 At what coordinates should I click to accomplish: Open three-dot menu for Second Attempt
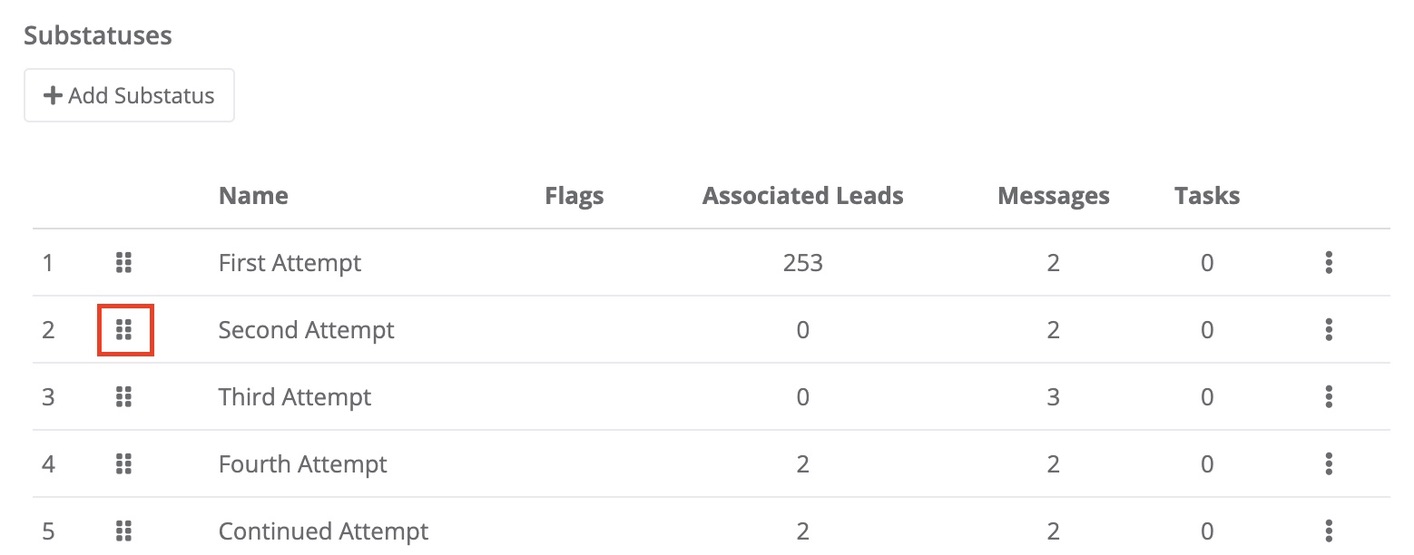pyautogui.click(x=1328, y=330)
